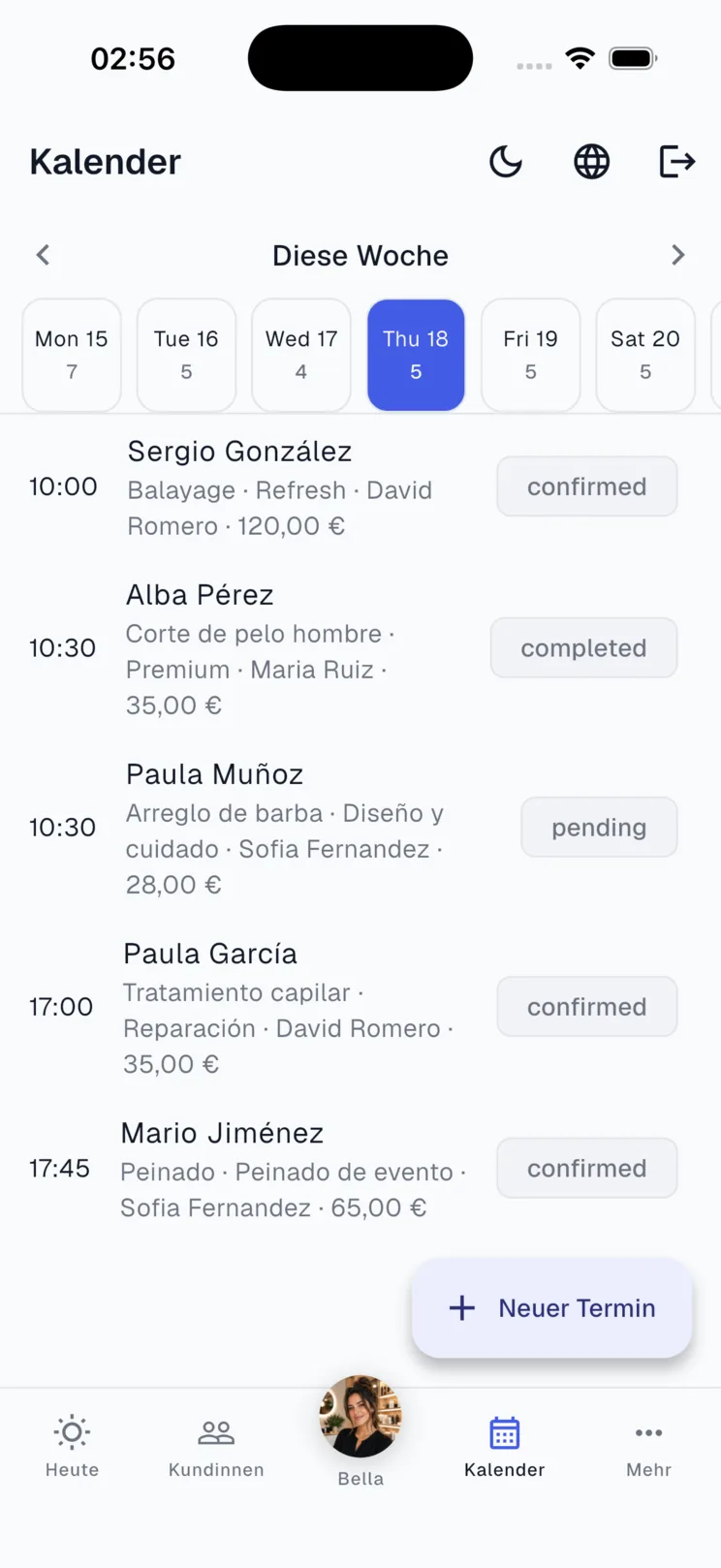Tap the pending status on Paula Muñoz's appointment
721x1568 pixels.
[x=599, y=828]
